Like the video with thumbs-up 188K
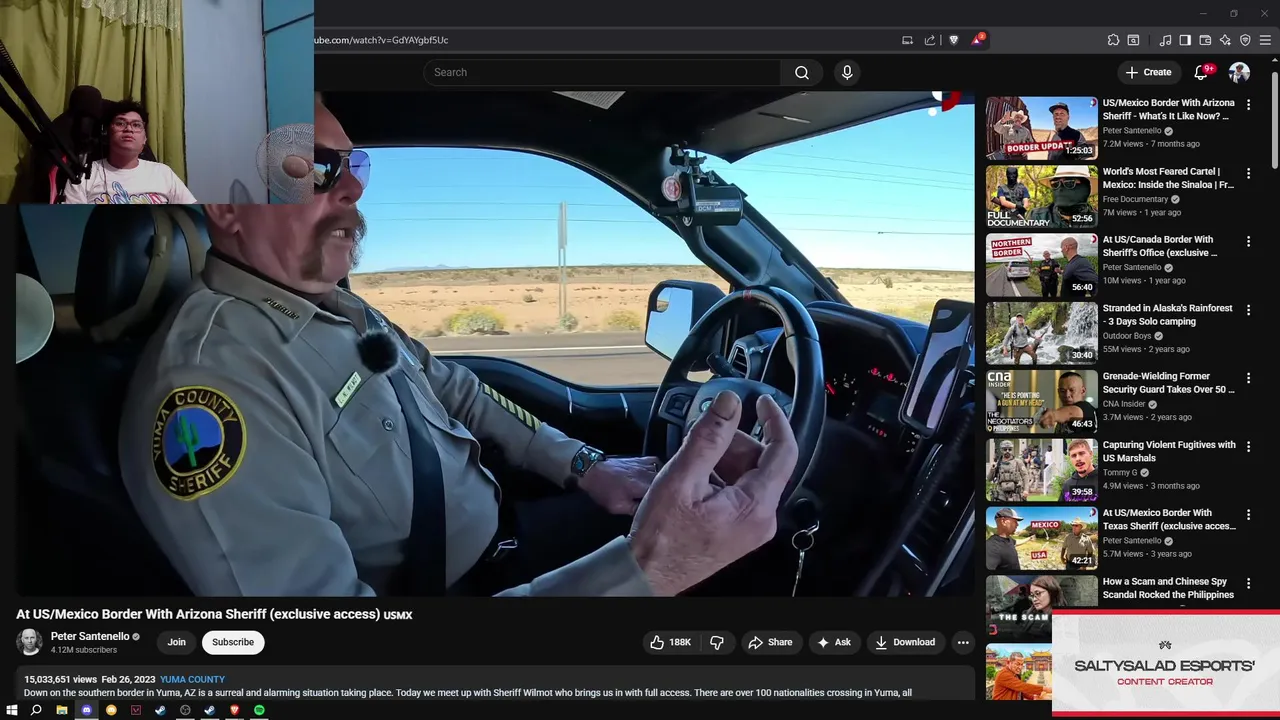The width and height of the screenshot is (1280, 720). (670, 642)
